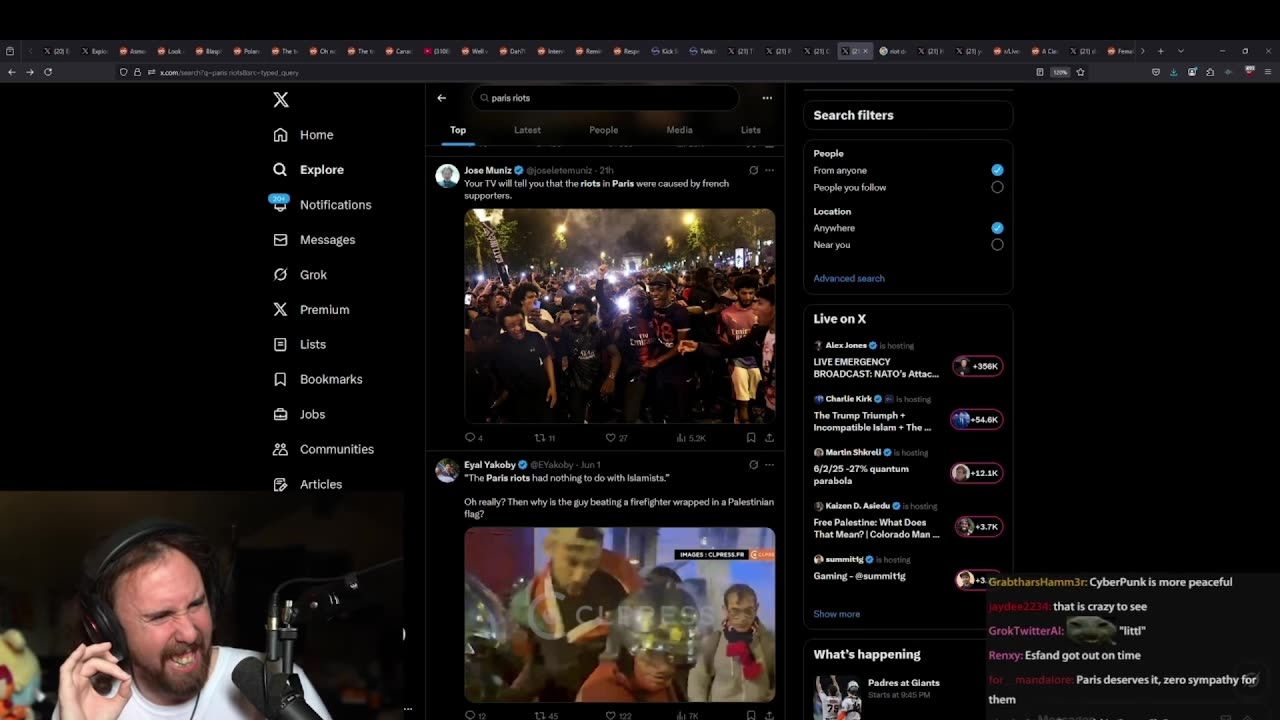
Task: Click the 'paris riots' search field
Action: coord(605,98)
